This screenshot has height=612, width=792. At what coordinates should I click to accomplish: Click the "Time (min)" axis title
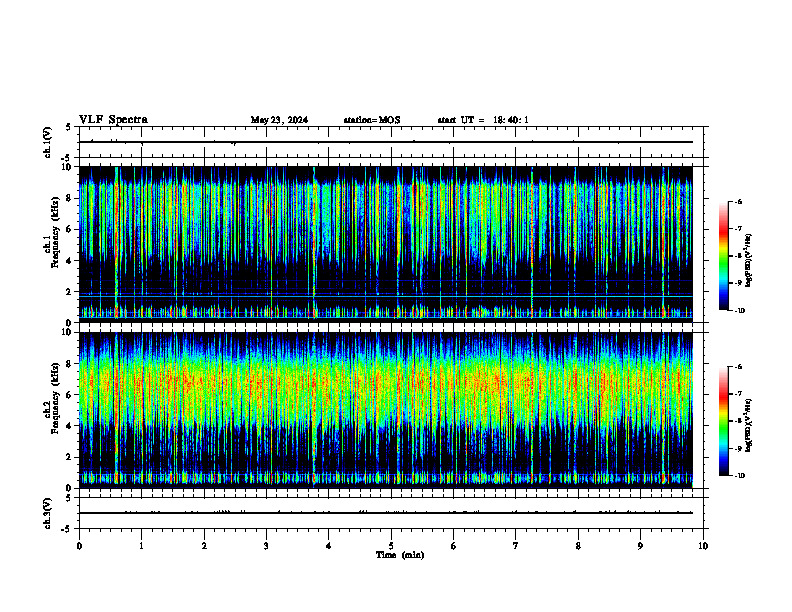pyautogui.click(x=400, y=555)
